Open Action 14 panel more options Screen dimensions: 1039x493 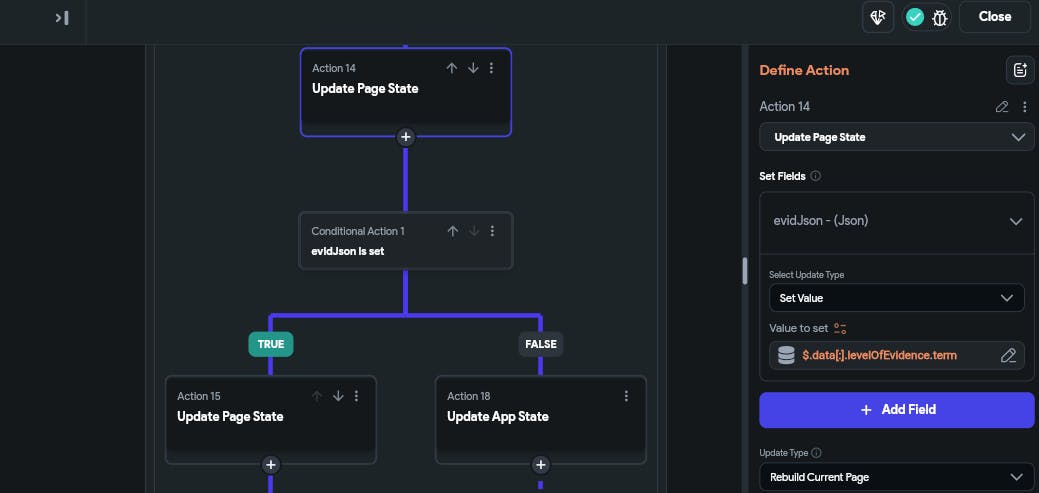pyautogui.click(x=1024, y=107)
